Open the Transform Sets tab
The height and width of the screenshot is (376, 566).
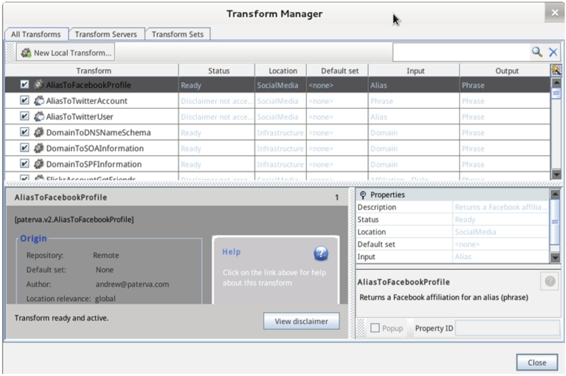[x=177, y=34]
